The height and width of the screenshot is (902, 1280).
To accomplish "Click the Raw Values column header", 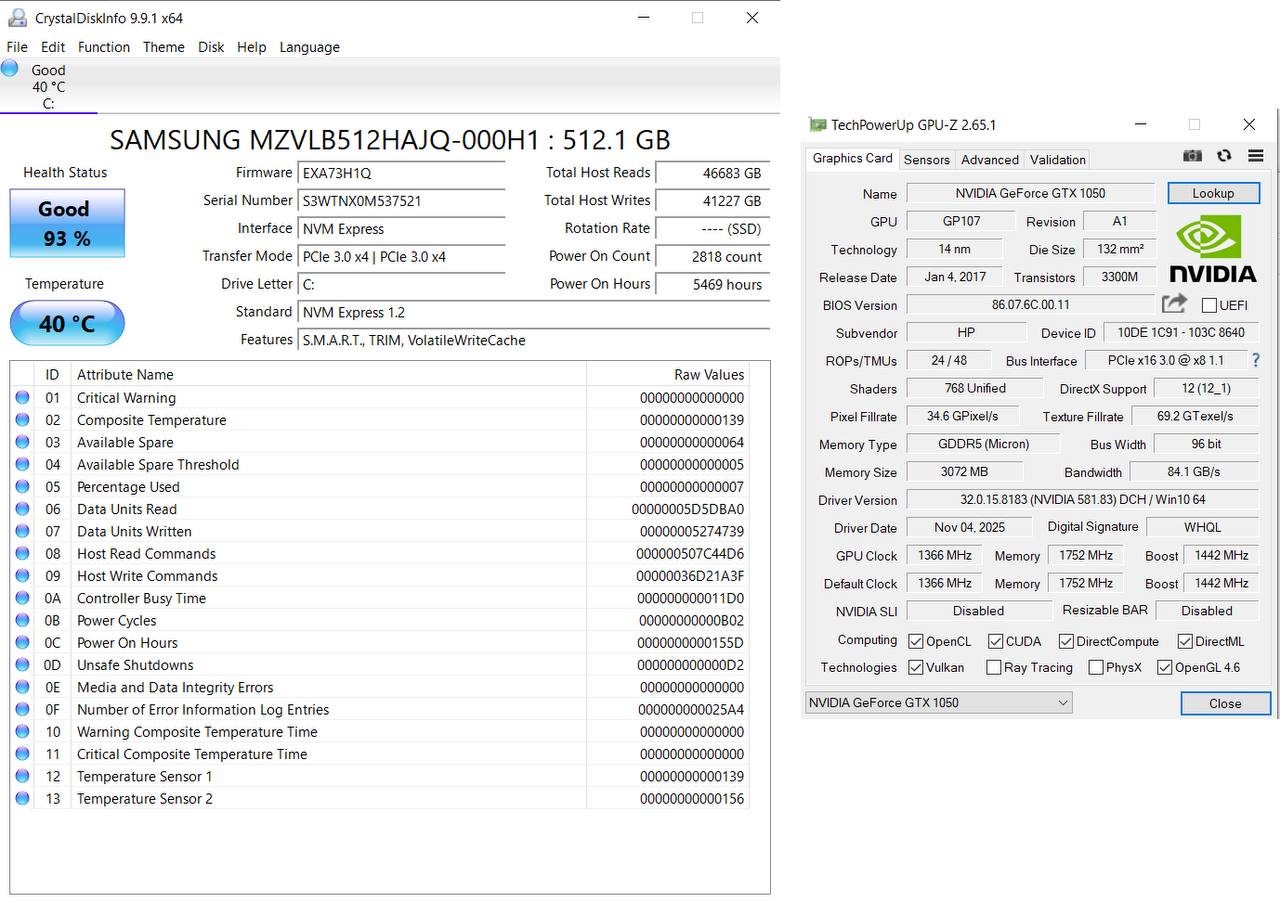I will click(667, 375).
